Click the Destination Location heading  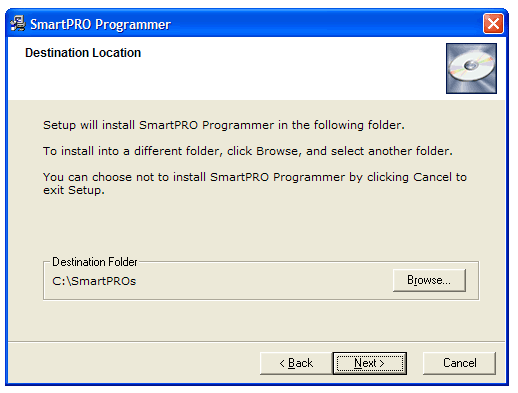click(83, 53)
